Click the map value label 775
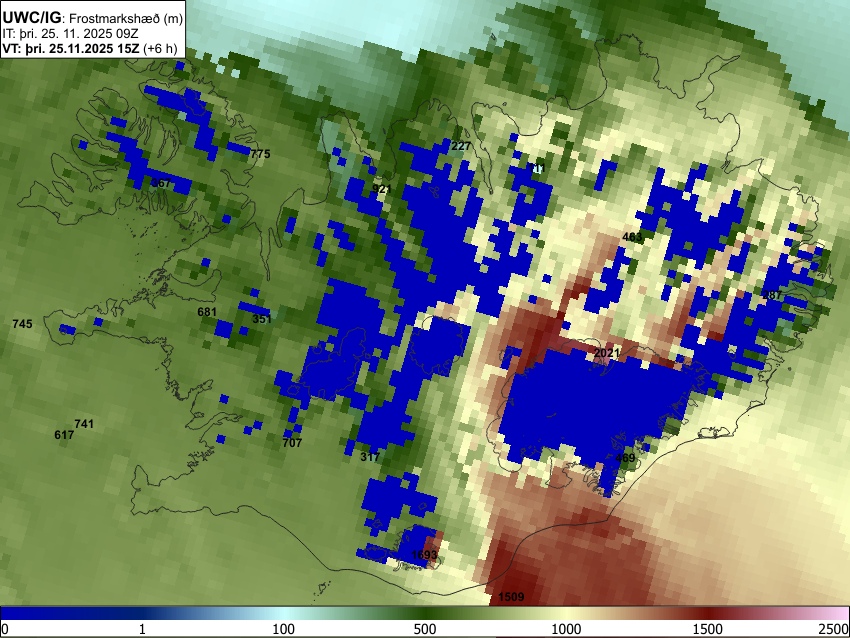 260,154
